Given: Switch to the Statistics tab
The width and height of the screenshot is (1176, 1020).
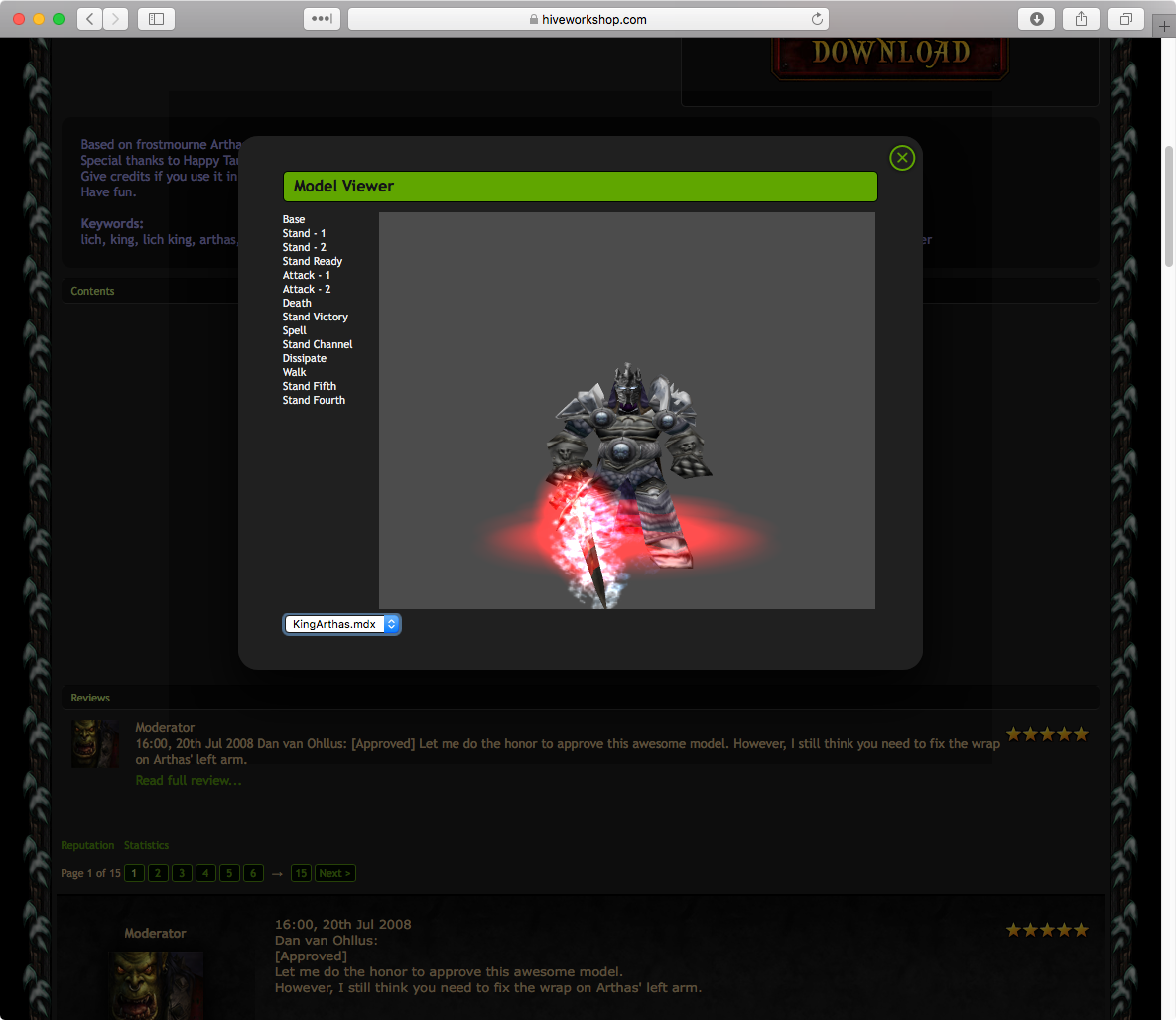Looking at the screenshot, I should 146,845.
